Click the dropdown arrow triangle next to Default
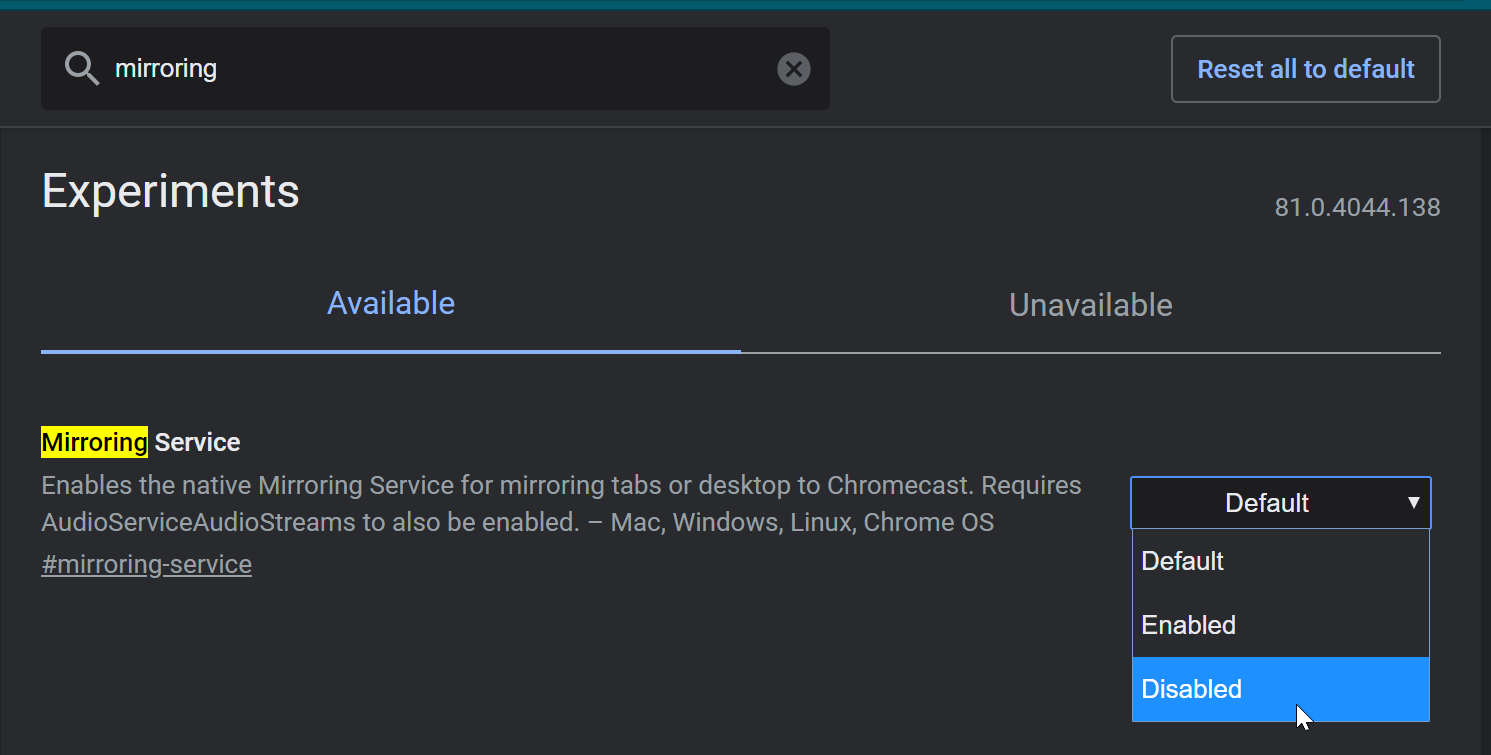Image resolution: width=1491 pixels, height=755 pixels. pyautogui.click(x=1413, y=502)
